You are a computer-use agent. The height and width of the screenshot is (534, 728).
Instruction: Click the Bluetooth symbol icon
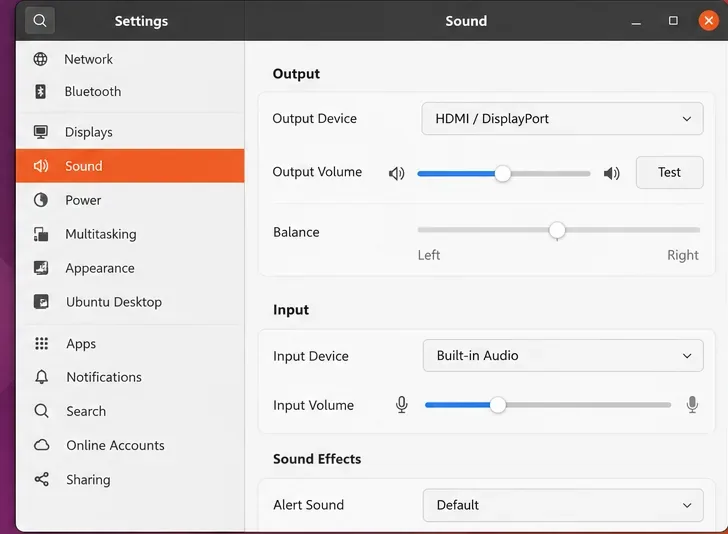[40, 91]
